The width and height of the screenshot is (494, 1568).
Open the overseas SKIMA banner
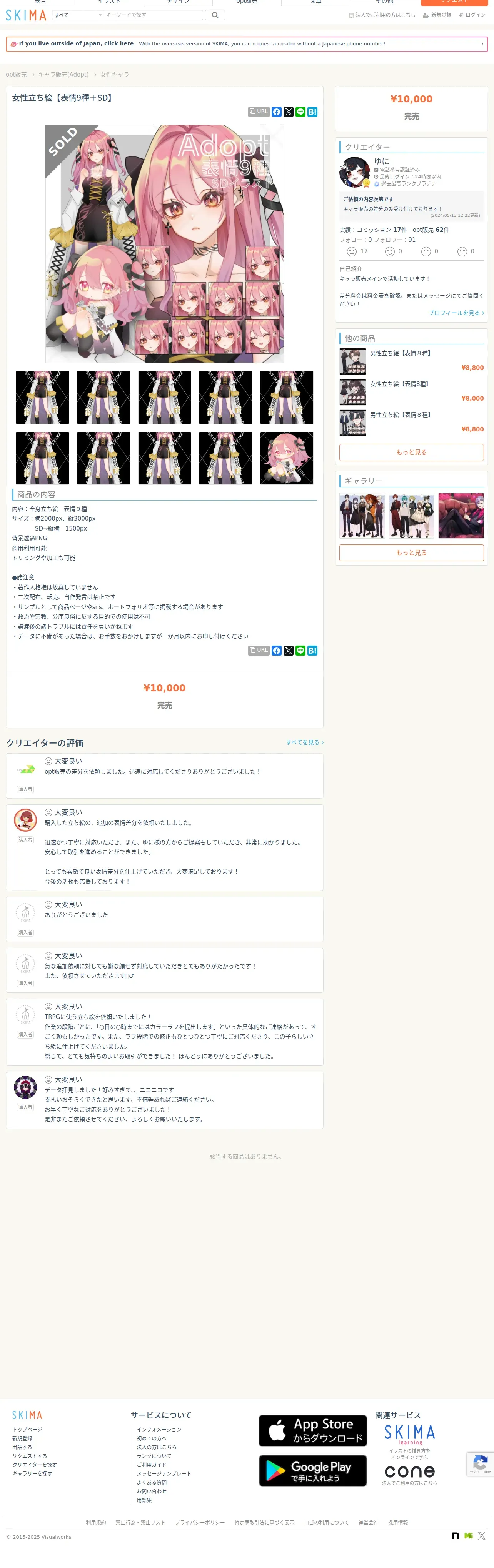tap(247, 44)
